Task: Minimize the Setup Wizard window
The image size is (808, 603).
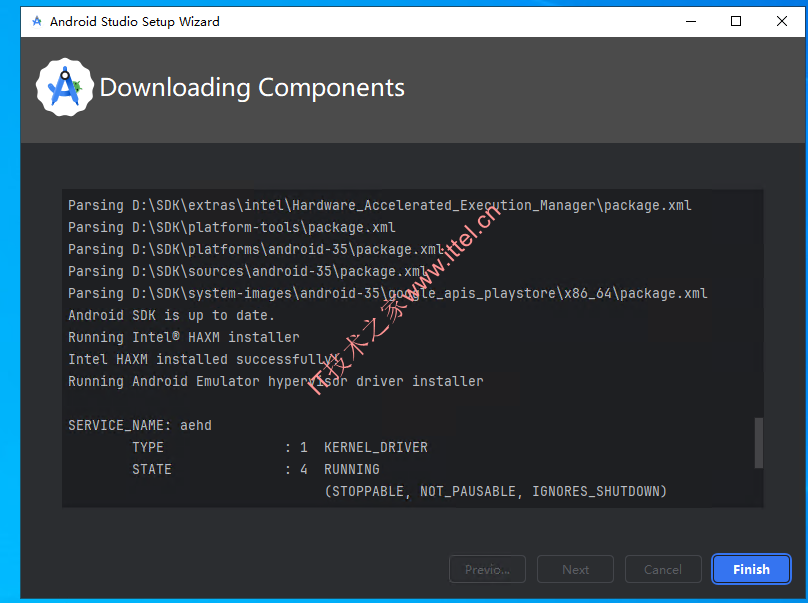Action: coord(691,21)
